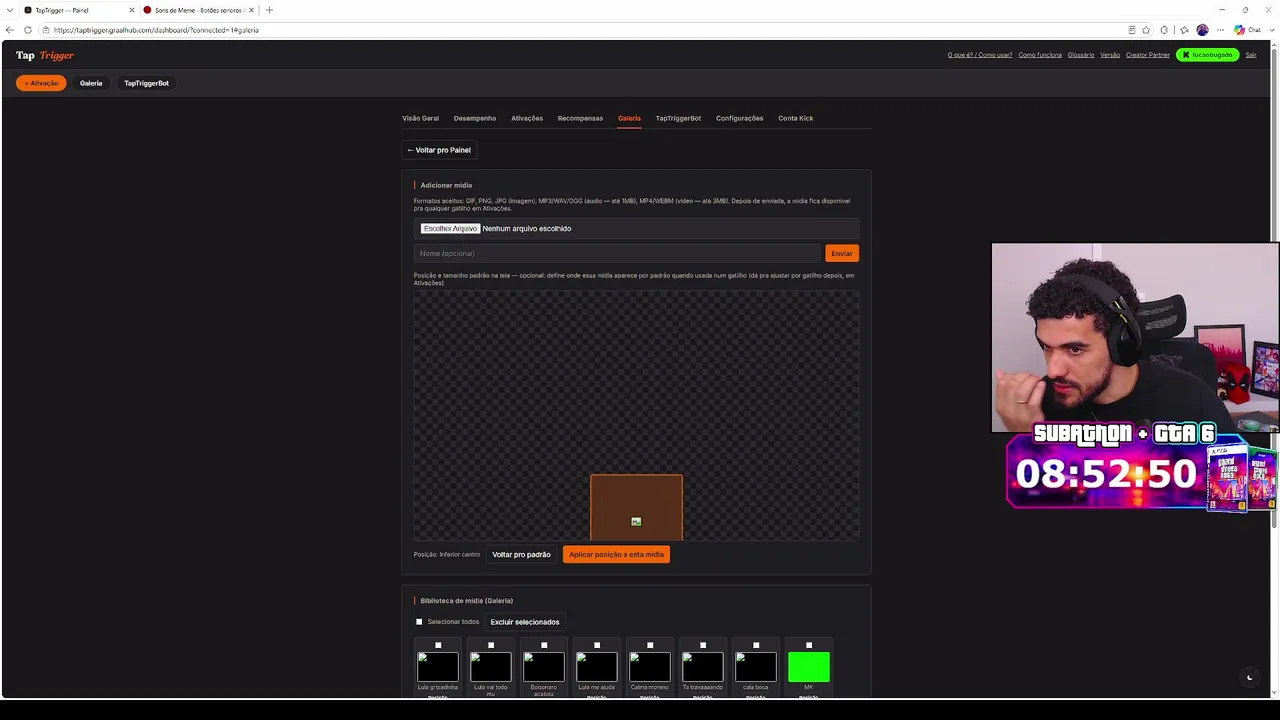The image size is (1280, 720).
Task: Expand the chevron beside Copilot Chat
Action: (1270, 30)
